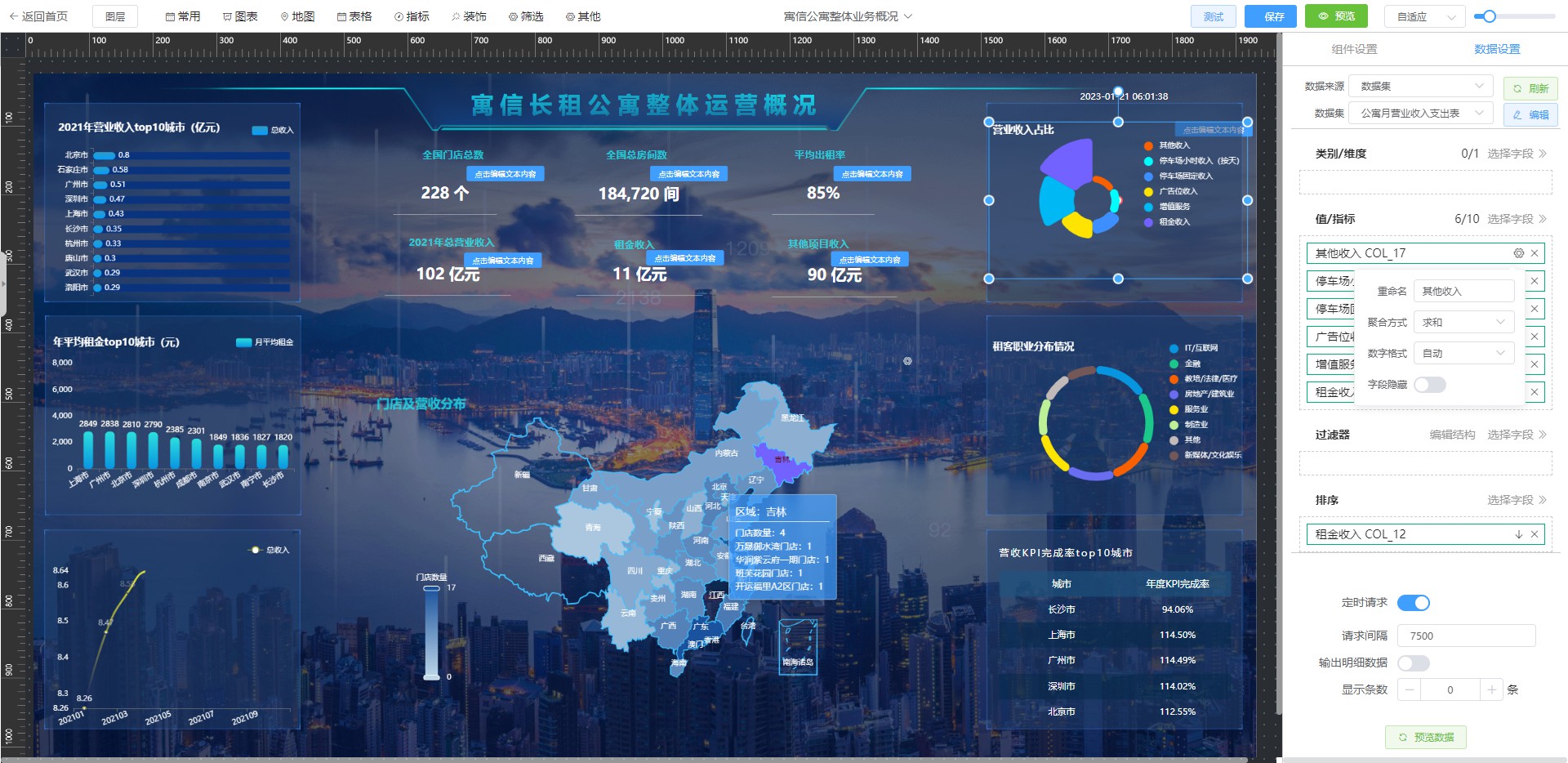The width and height of the screenshot is (1568, 763).
Task: Toggle the 输出明细数据 switch
Action: click(1414, 663)
